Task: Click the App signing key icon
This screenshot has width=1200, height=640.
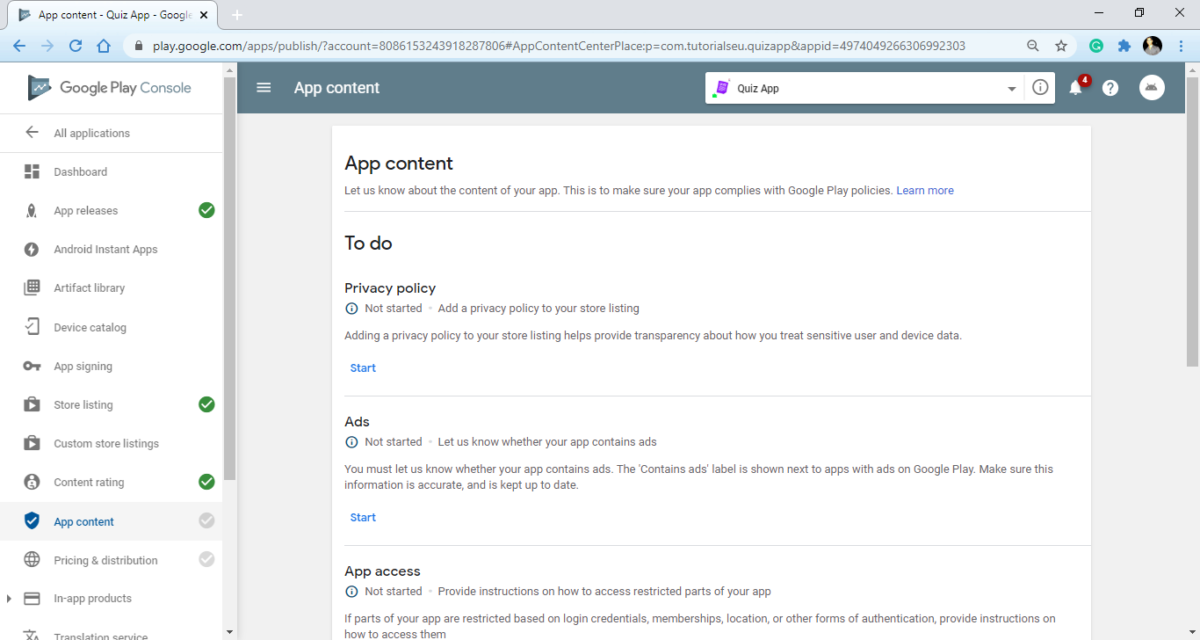Action: tap(32, 367)
